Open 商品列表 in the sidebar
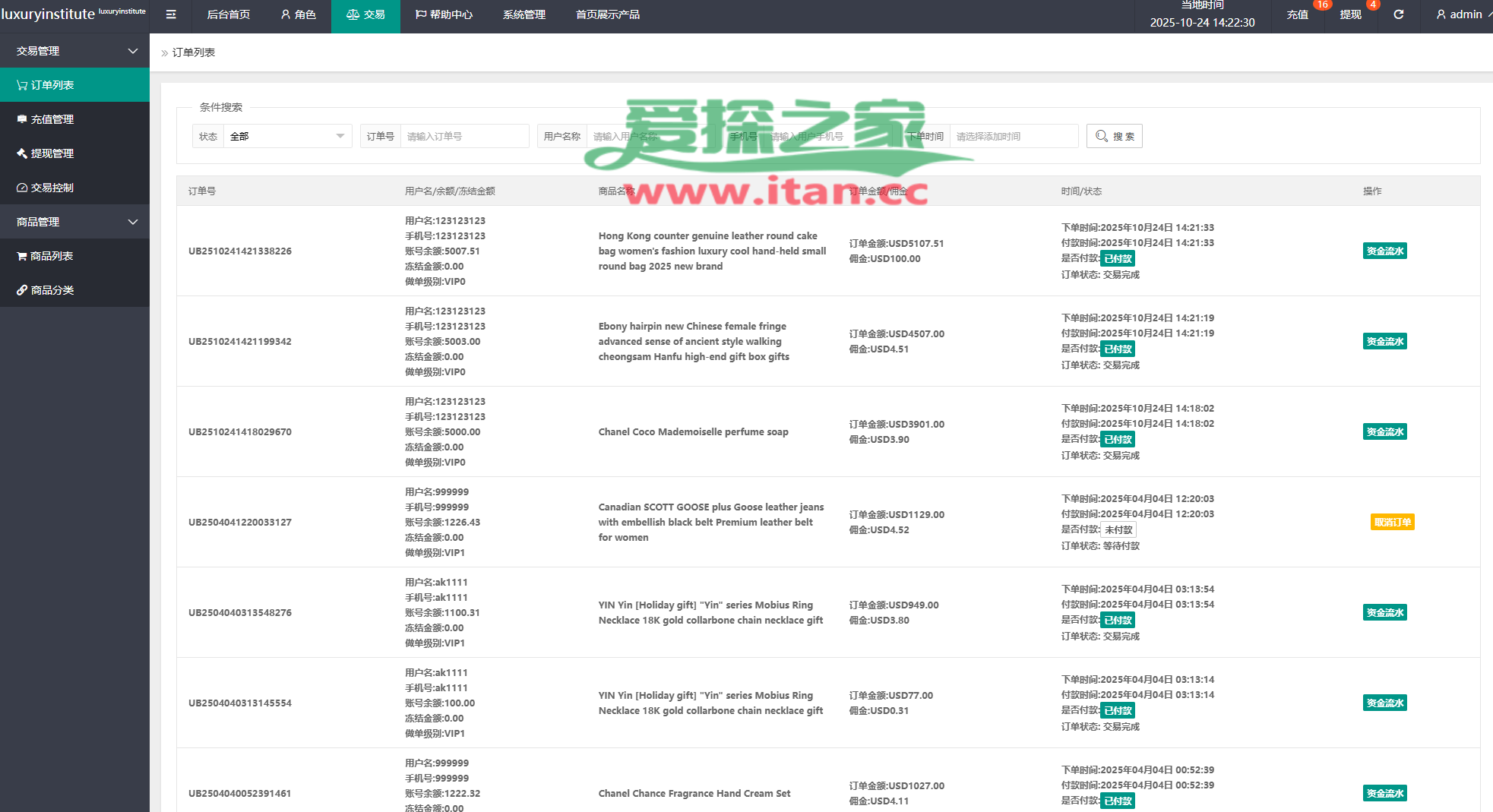1493x812 pixels. coord(74,256)
